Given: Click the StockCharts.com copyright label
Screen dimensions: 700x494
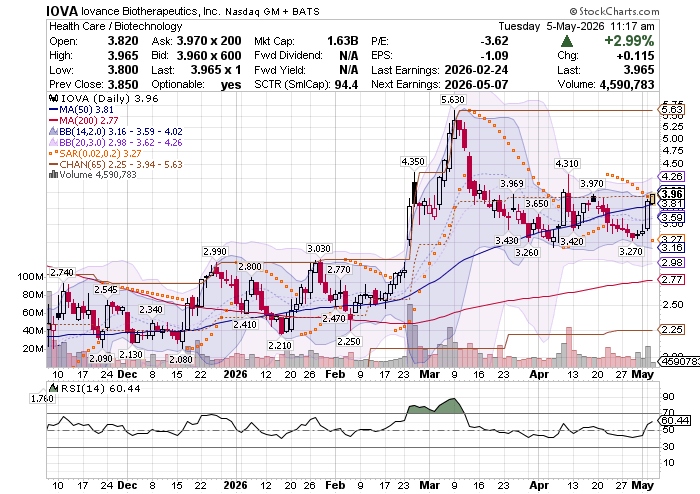Looking at the screenshot, I should 614,12.
